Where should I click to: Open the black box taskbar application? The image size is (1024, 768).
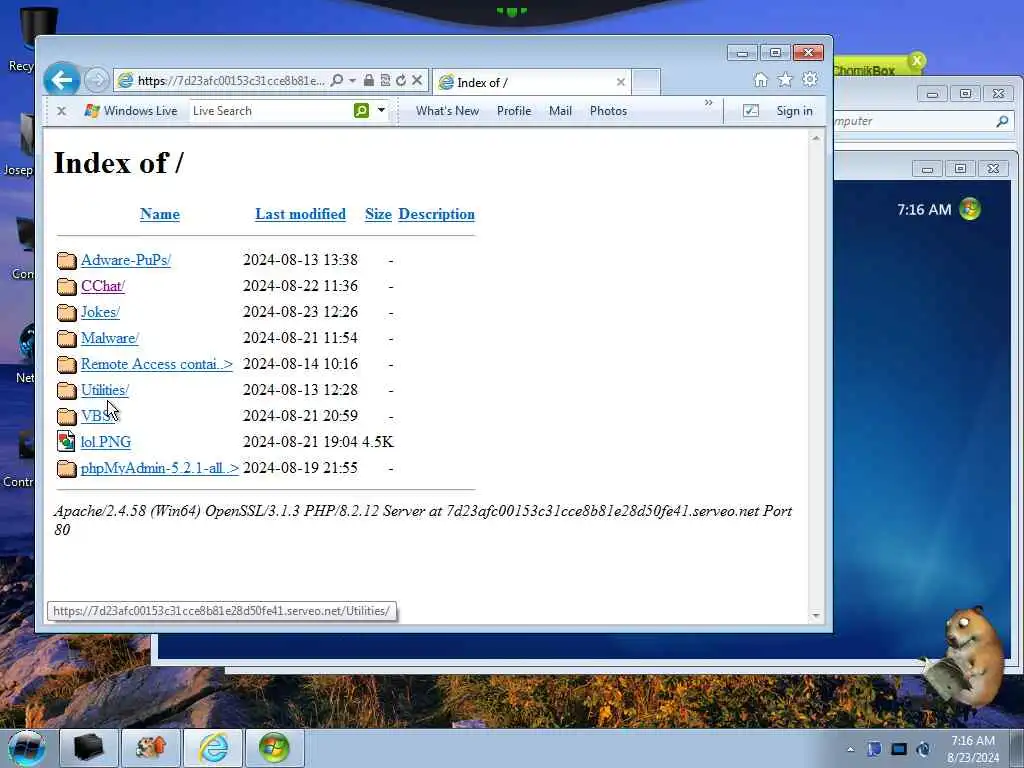[89, 748]
